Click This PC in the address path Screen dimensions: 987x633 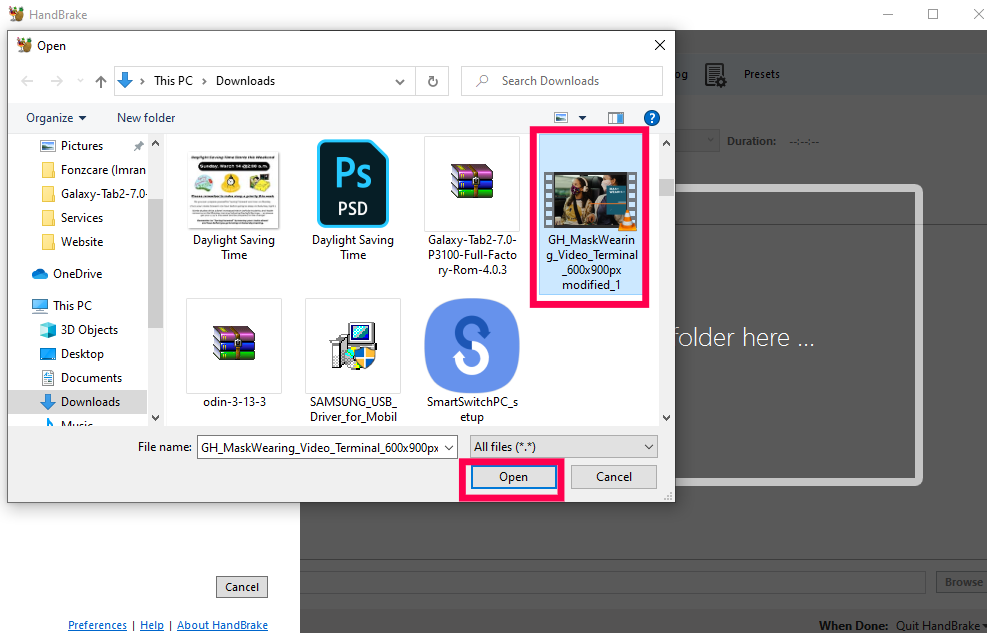pos(173,81)
